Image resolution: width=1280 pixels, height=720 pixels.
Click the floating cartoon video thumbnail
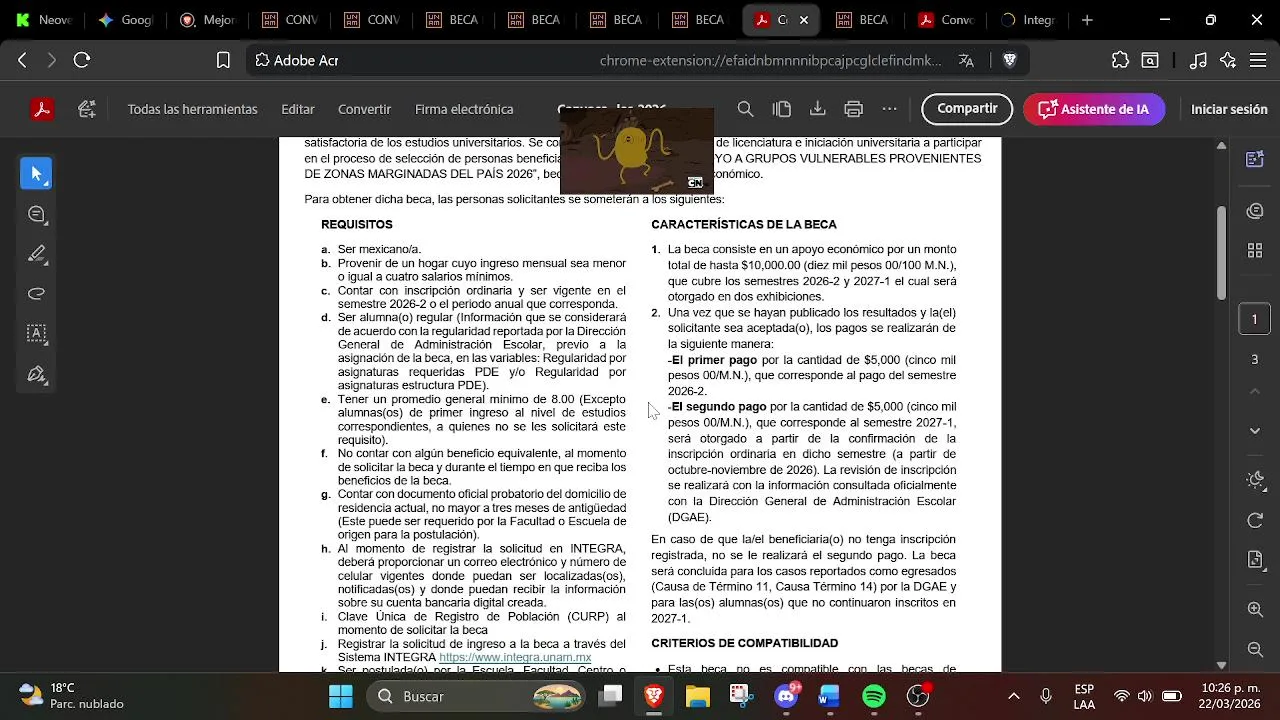(637, 150)
